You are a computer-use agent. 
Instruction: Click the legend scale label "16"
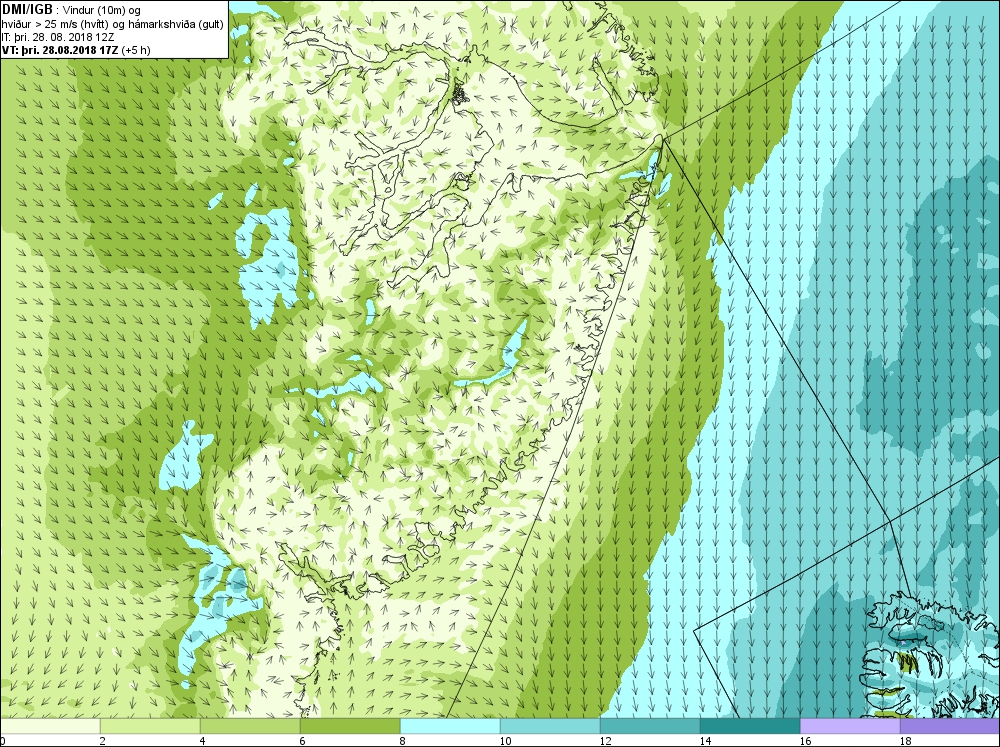805,741
